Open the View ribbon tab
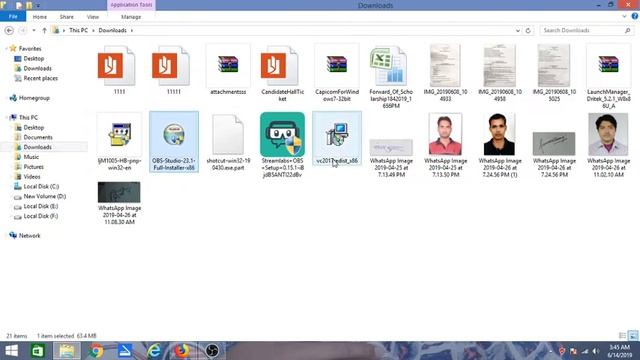Image resolution: width=640 pixels, height=360 pixels. pos(93,17)
